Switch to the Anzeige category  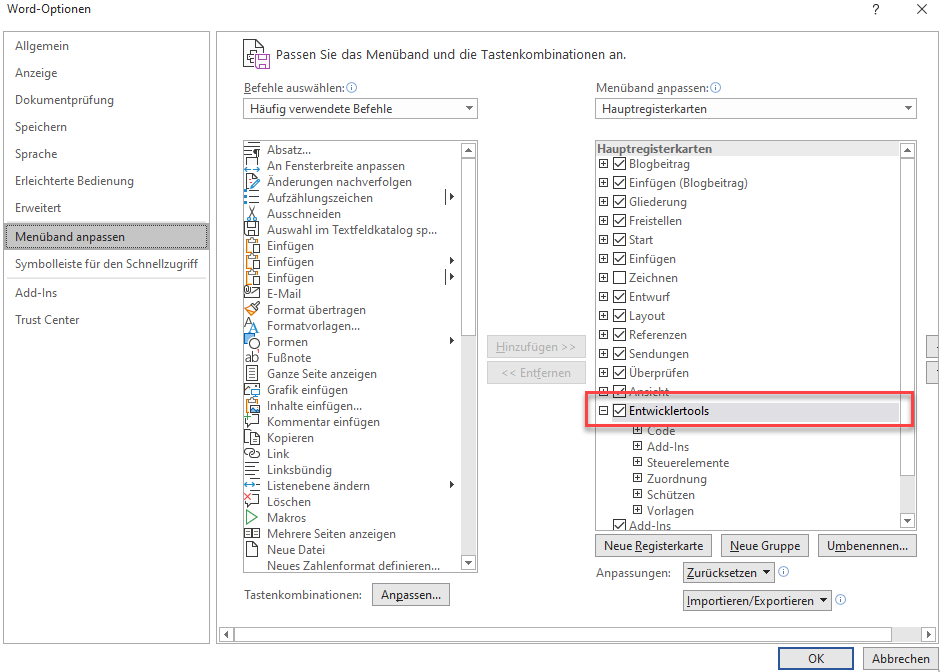point(107,73)
